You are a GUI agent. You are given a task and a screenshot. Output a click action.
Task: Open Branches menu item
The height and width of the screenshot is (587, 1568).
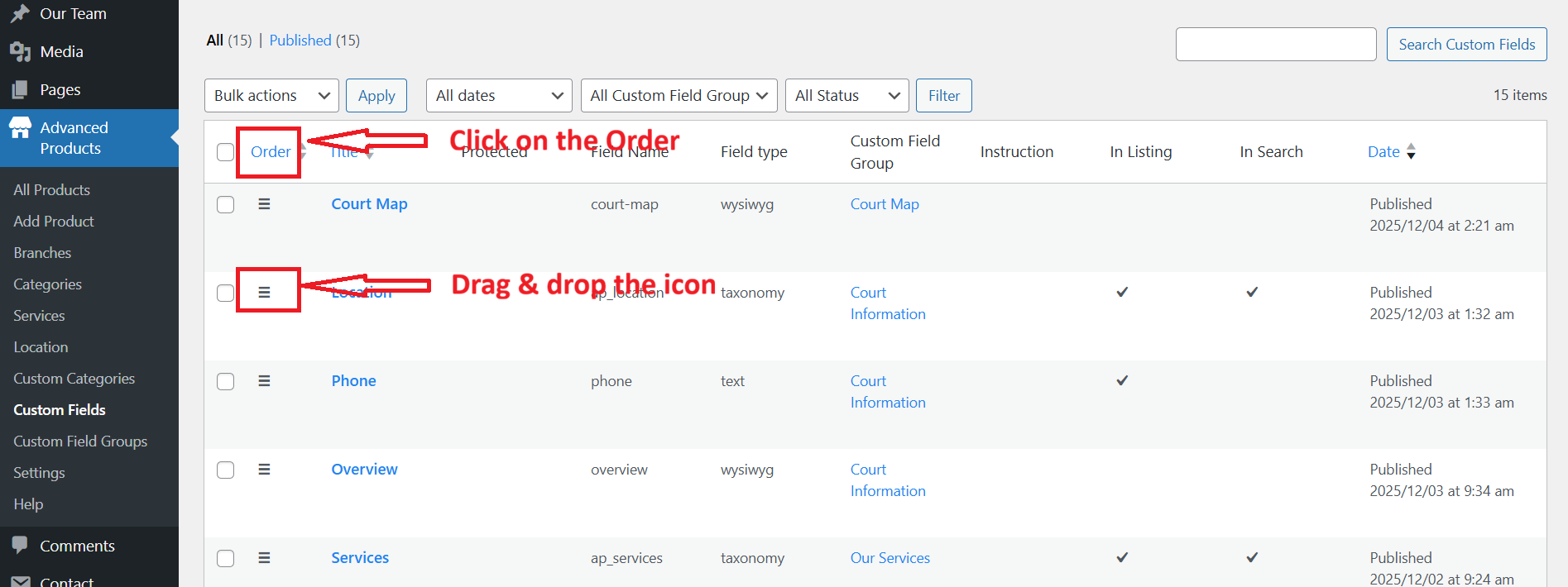coord(42,252)
